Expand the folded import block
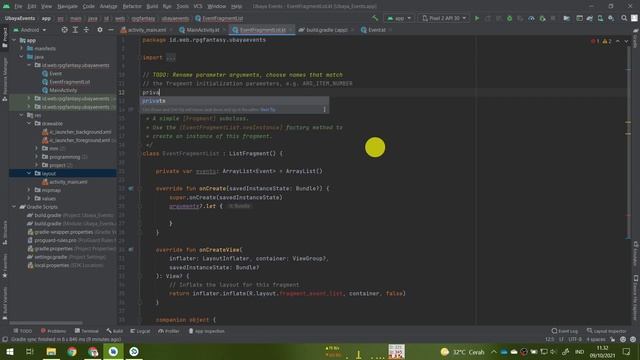Viewport: 640px width, 360px height. (171, 58)
